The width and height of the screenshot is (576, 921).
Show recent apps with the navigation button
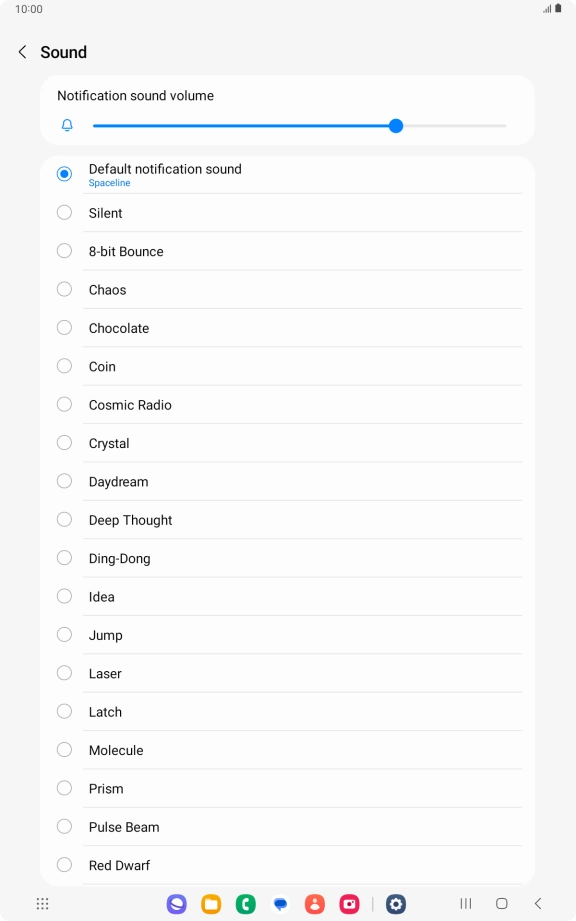(466, 903)
